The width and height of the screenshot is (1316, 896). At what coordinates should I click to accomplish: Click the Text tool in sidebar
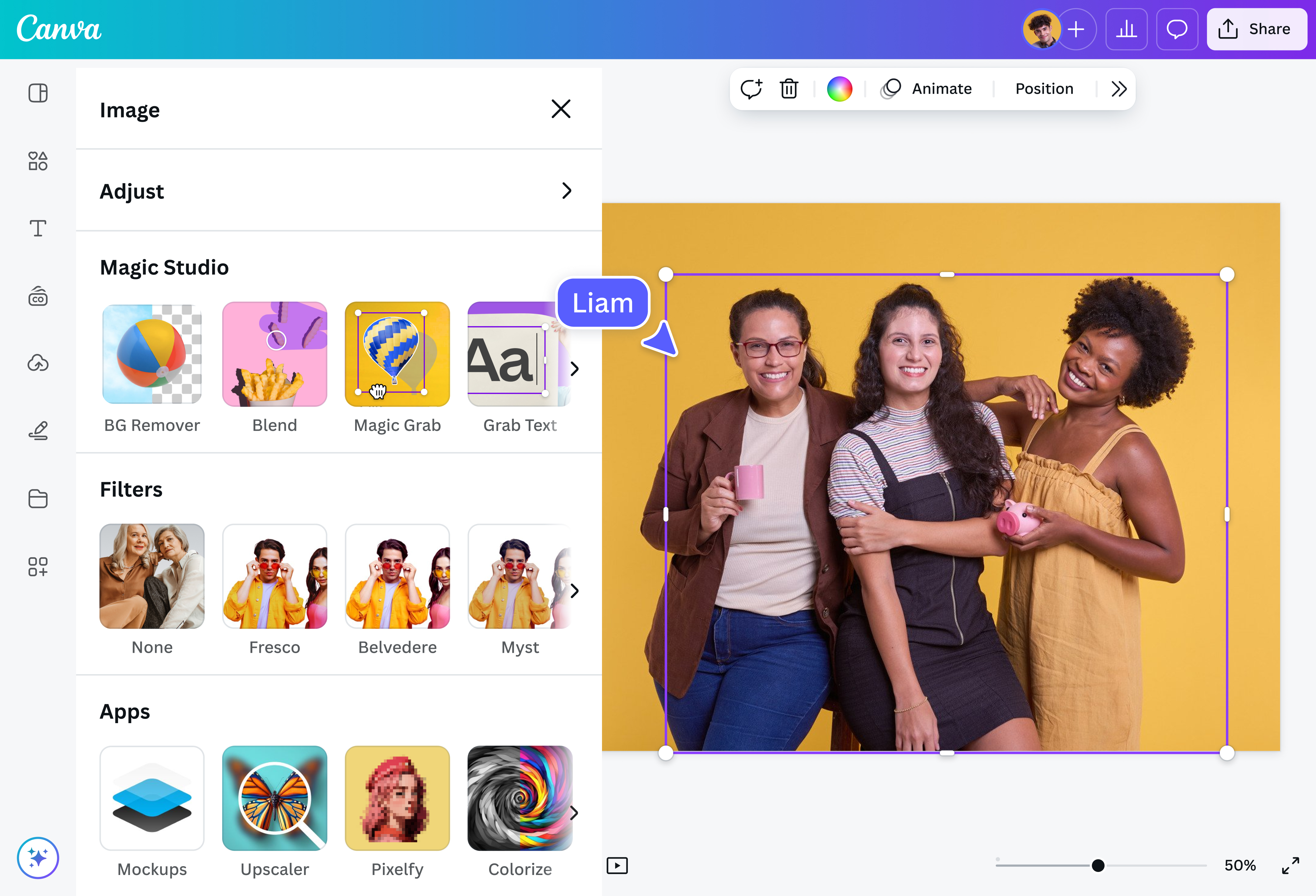point(38,228)
